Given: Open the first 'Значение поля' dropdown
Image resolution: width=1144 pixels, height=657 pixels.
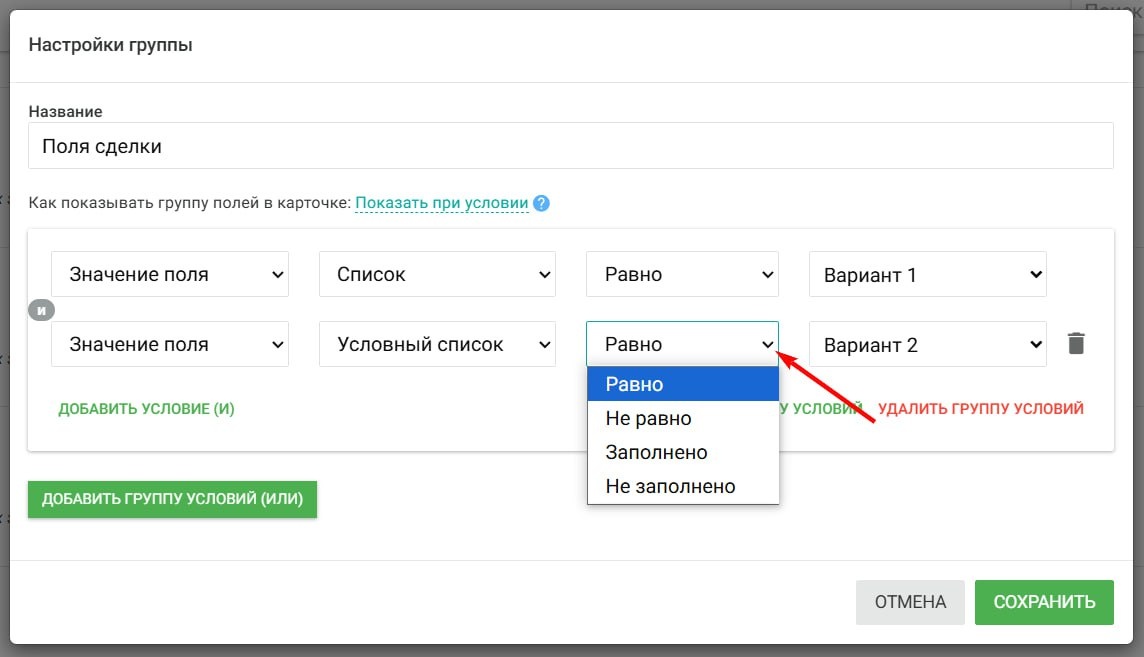Looking at the screenshot, I should (170, 273).
